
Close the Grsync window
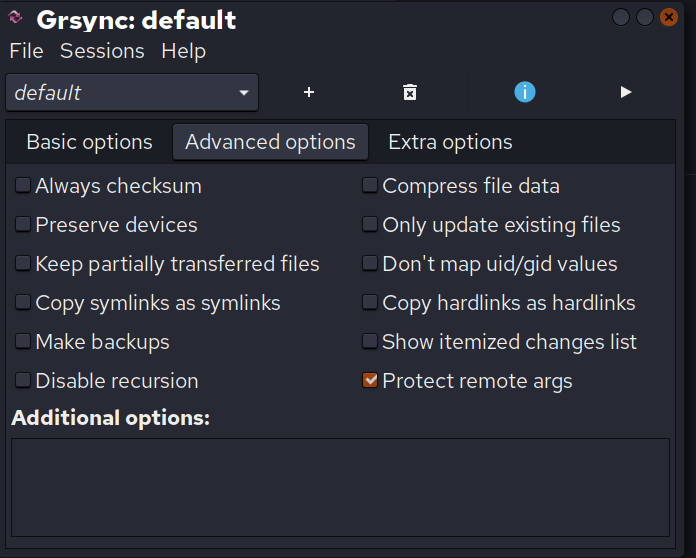click(669, 18)
